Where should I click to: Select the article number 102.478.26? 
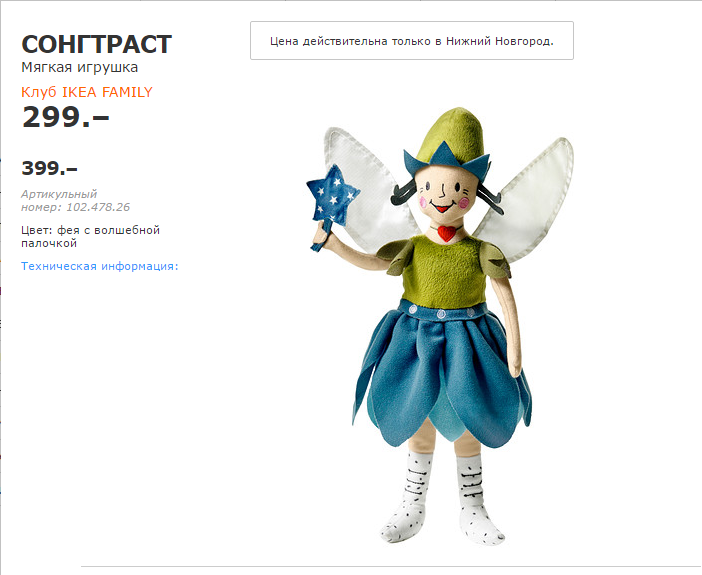tap(98, 207)
